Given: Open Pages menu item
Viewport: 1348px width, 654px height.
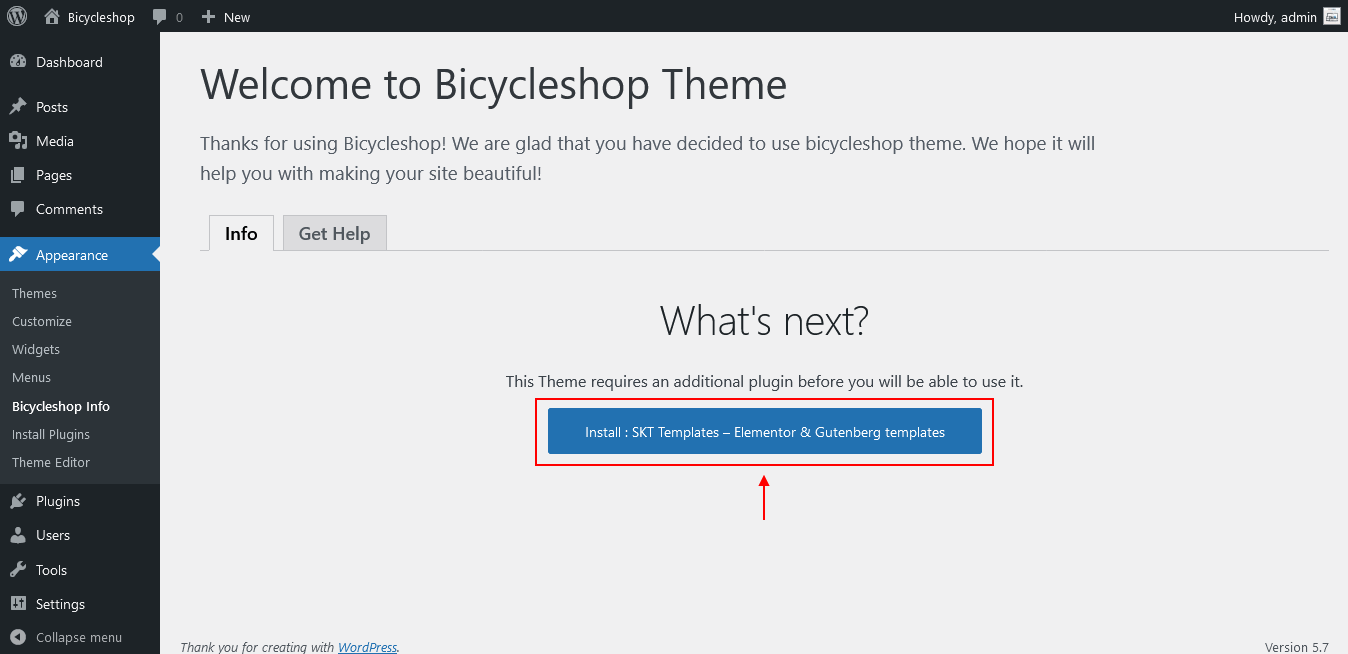Looking at the screenshot, I should coord(54,175).
